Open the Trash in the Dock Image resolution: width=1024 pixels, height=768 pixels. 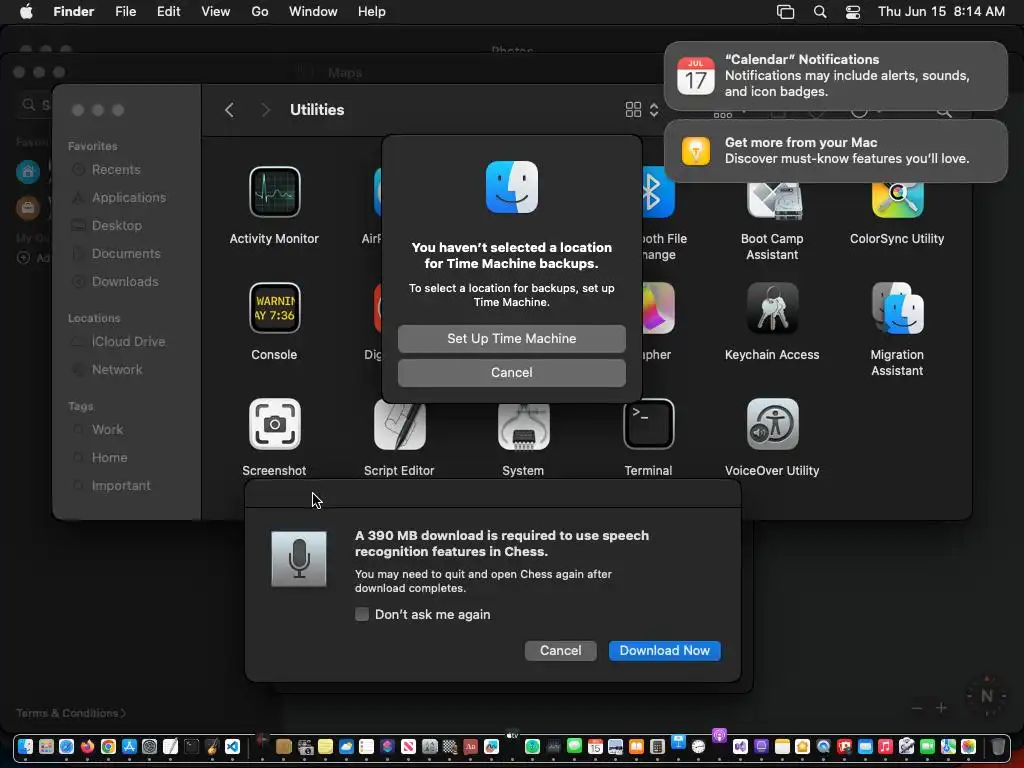998,746
